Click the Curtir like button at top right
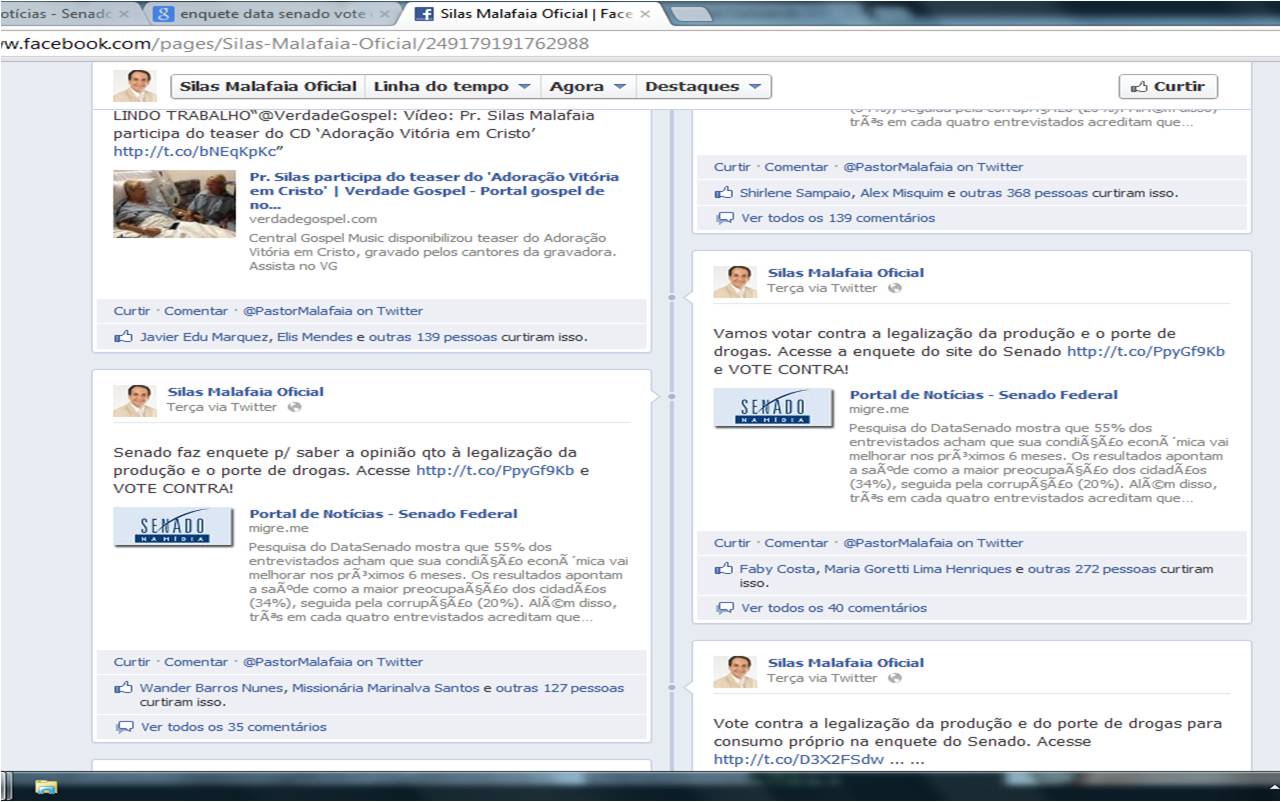Viewport: 1281px width, 802px height. pos(1167,86)
